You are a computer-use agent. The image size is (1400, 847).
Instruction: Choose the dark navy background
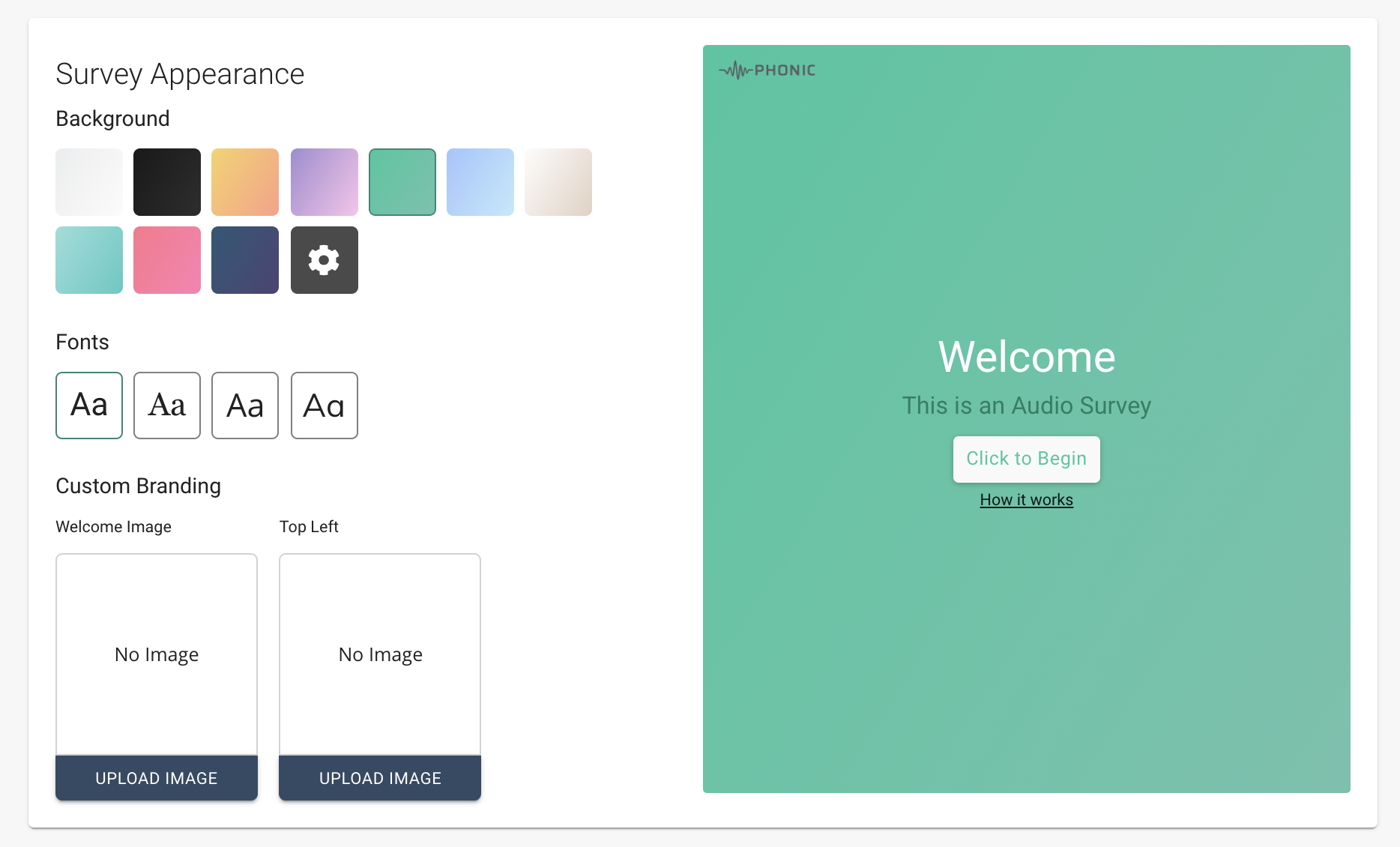(244, 260)
